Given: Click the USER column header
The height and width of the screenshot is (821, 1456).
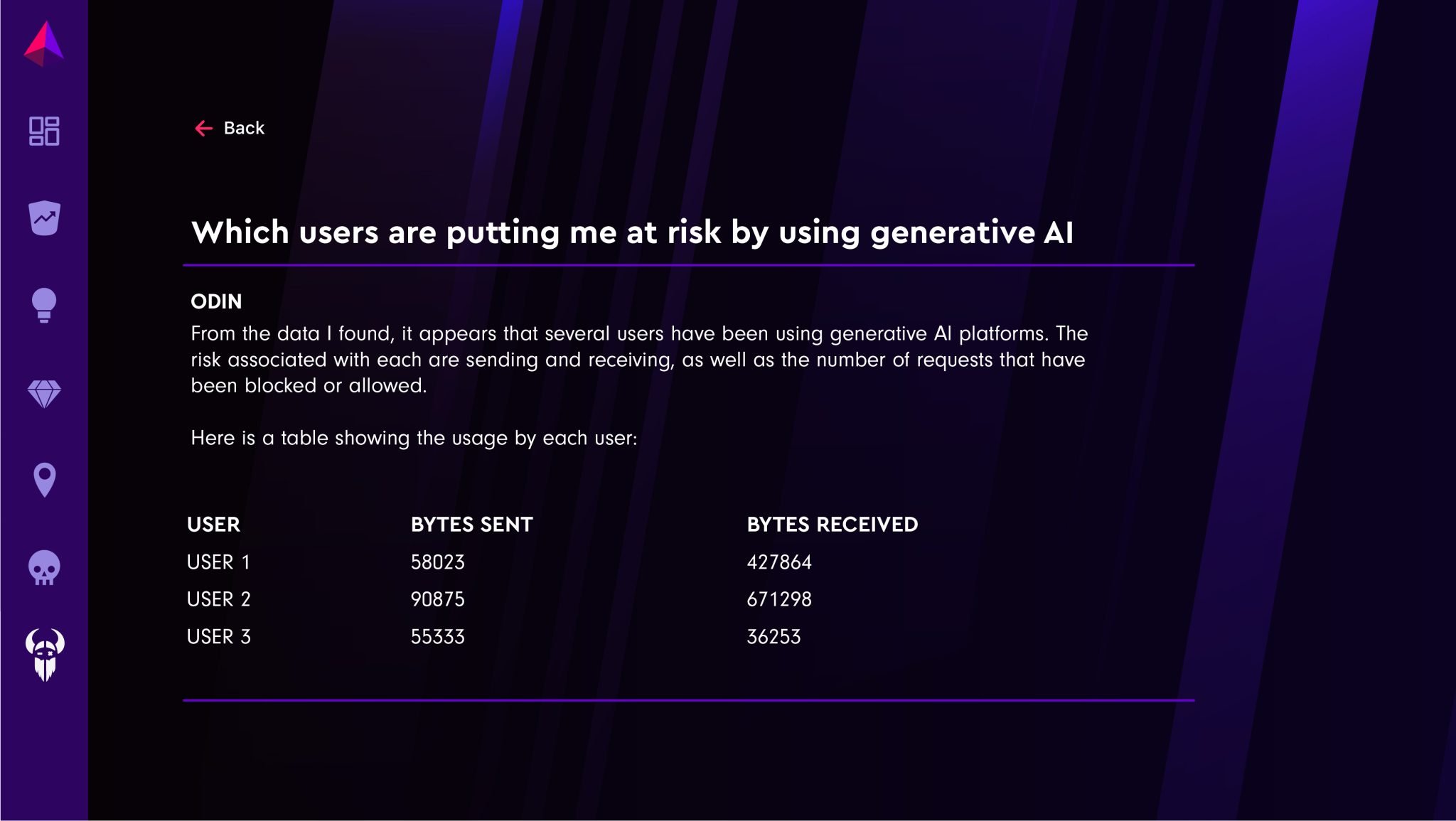Looking at the screenshot, I should [x=213, y=525].
